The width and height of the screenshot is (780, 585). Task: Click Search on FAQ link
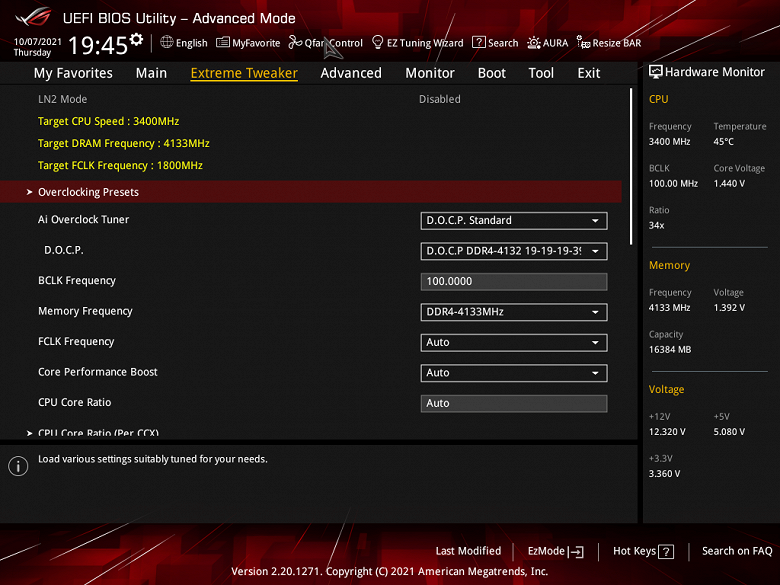pos(737,551)
